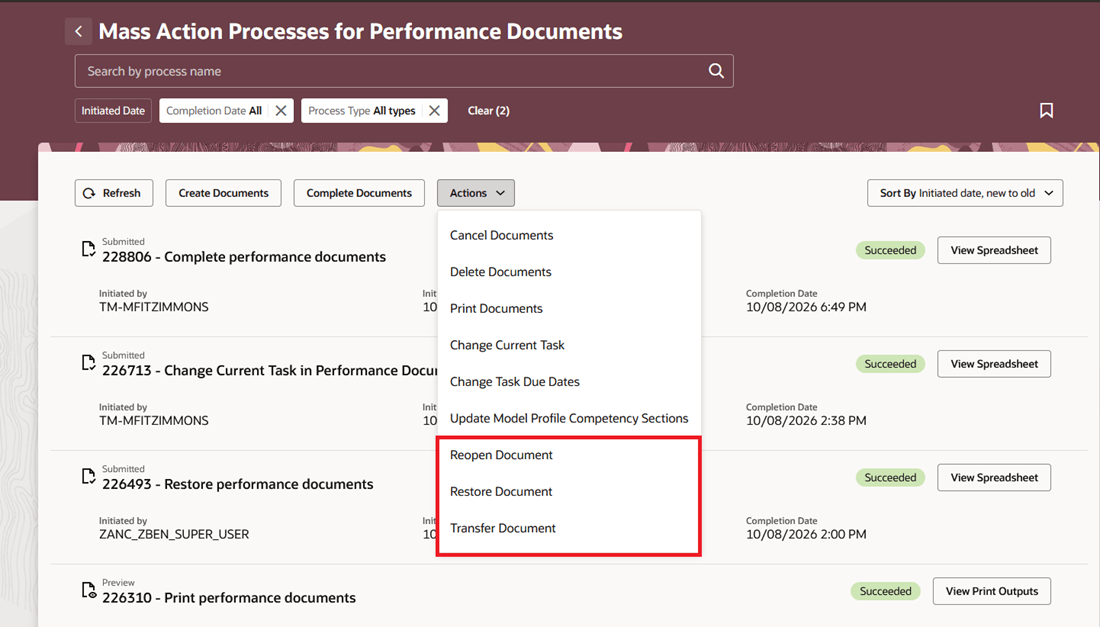
Task: Click the Succeeded badge for process 226713
Action: (x=890, y=364)
